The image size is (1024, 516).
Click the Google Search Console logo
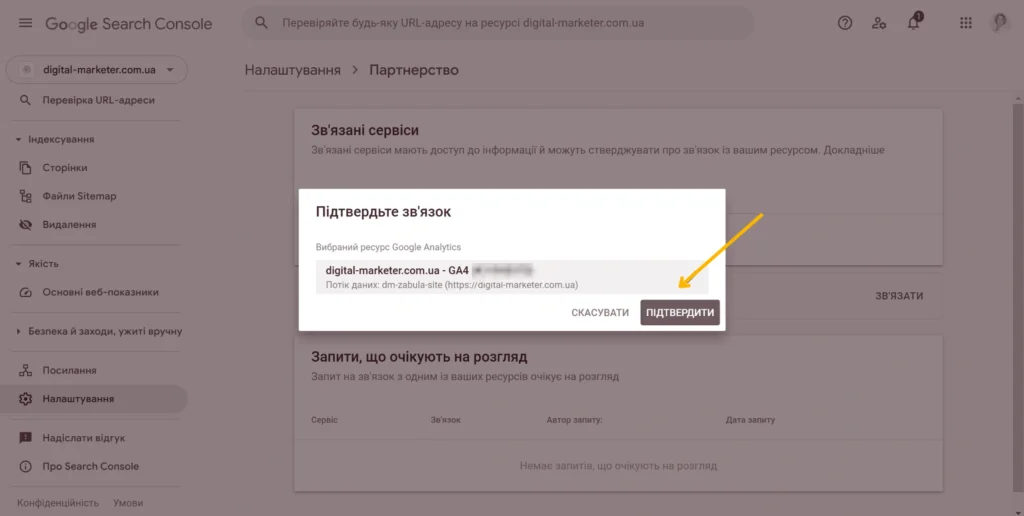click(x=129, y=24)
